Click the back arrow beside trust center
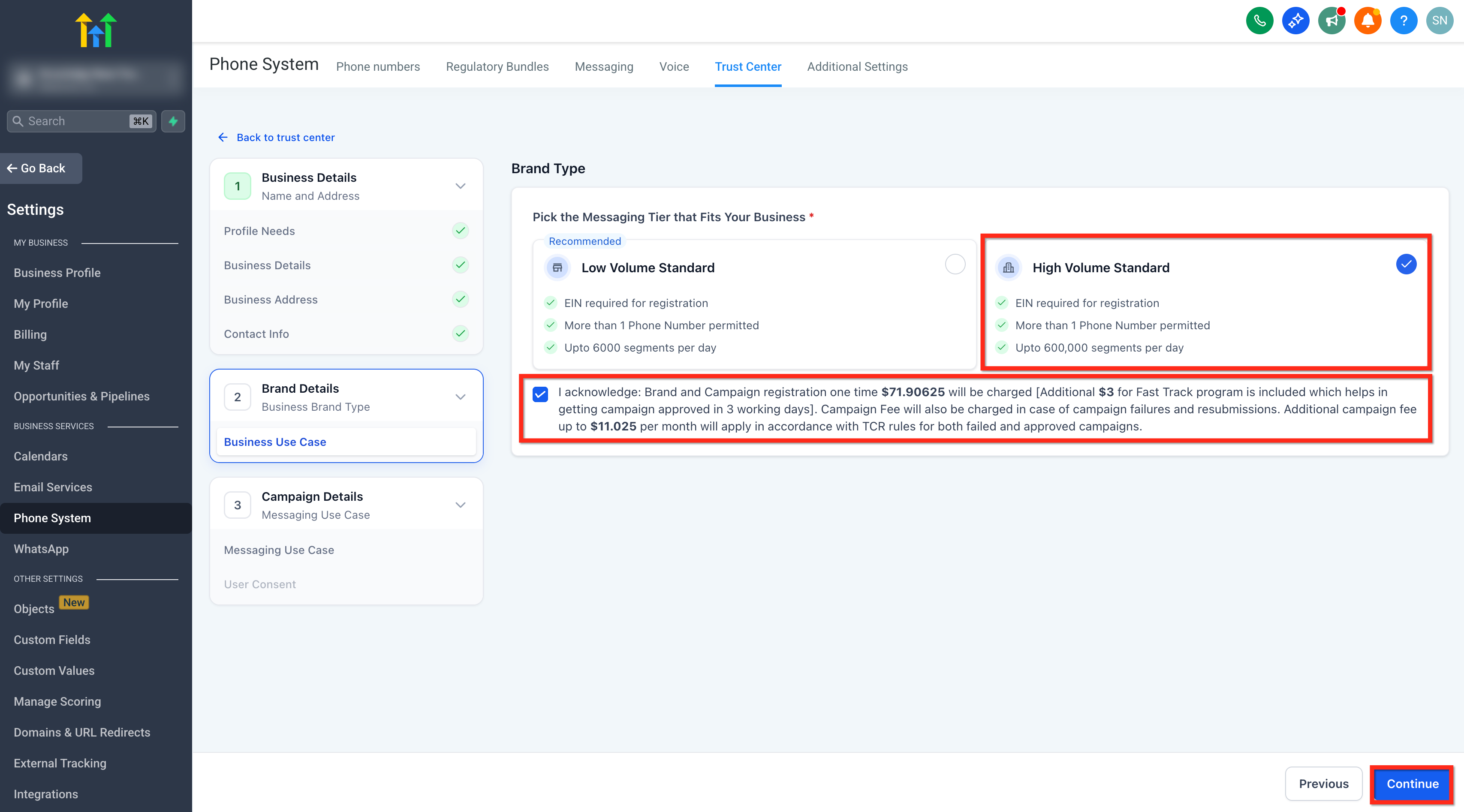1464x812 pixels. pos(223,138)
